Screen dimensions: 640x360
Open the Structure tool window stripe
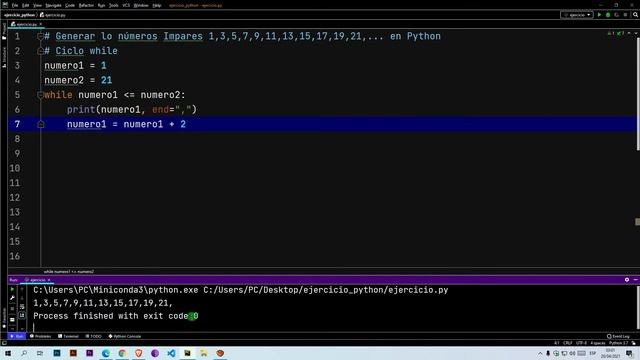pyautogui.click(x=4, y=58)
